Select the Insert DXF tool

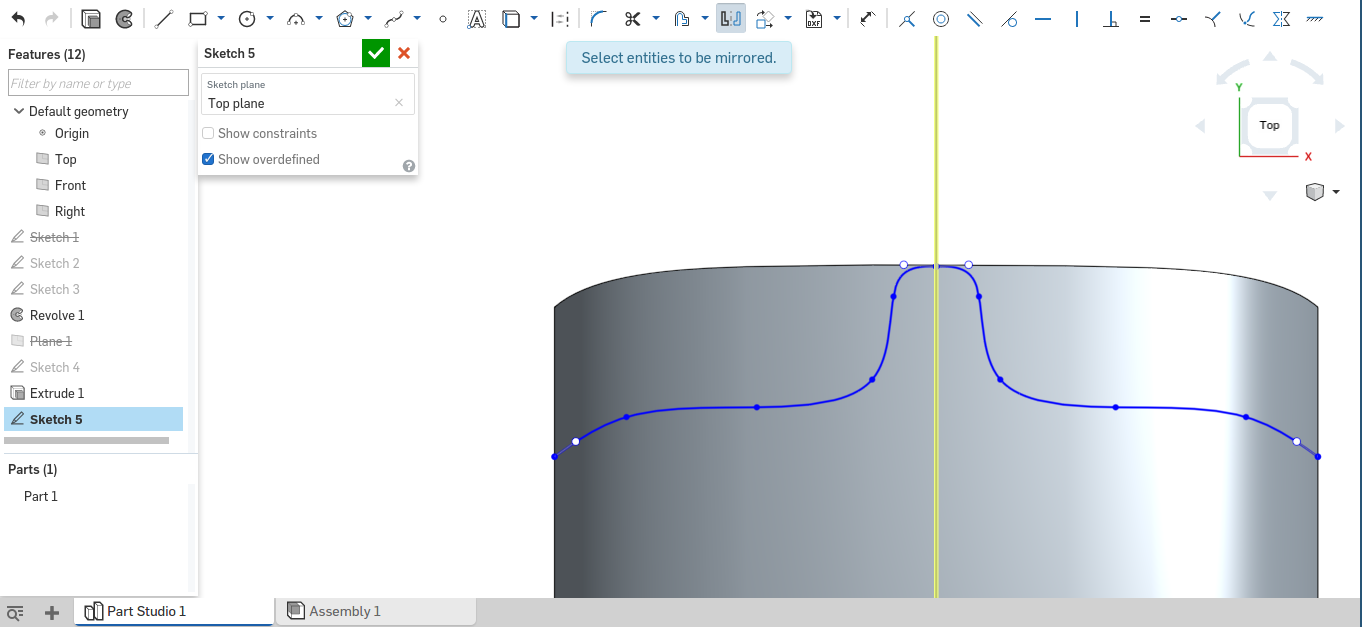point(814,18)
